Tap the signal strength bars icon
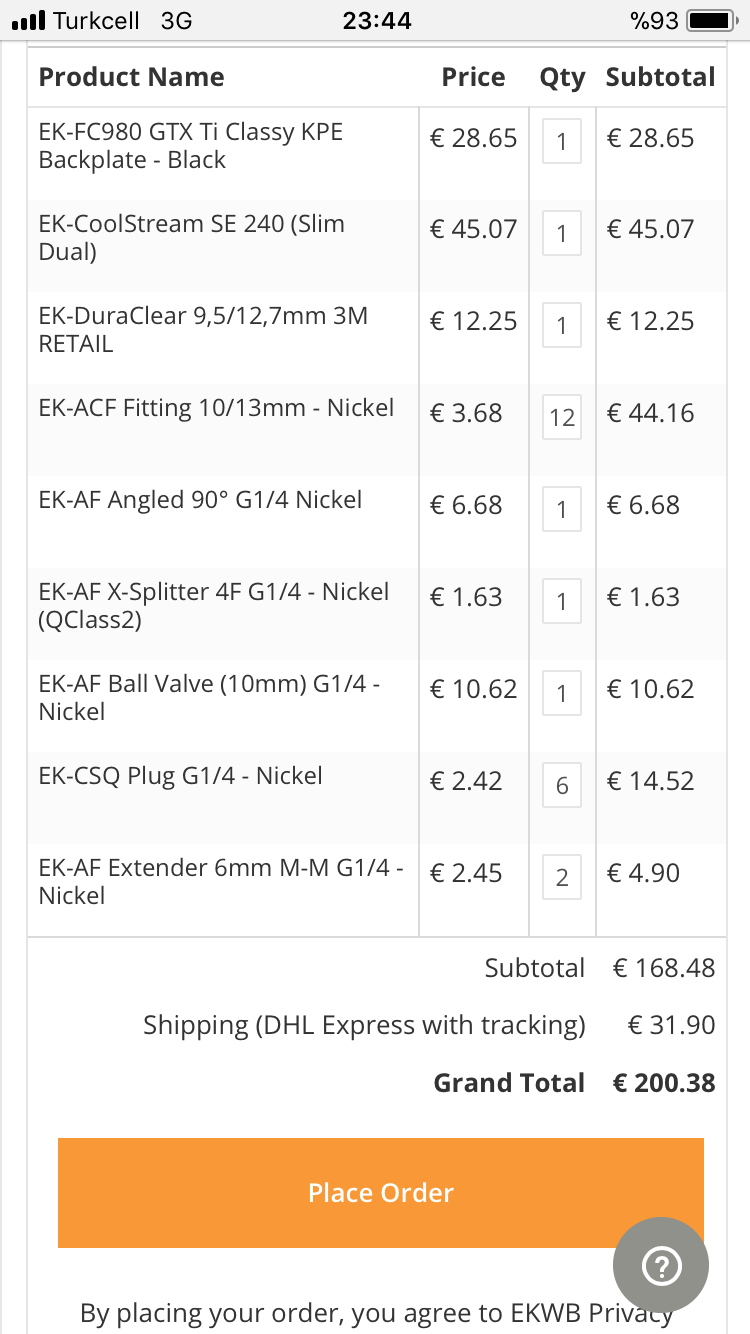 tap(28, 20)
